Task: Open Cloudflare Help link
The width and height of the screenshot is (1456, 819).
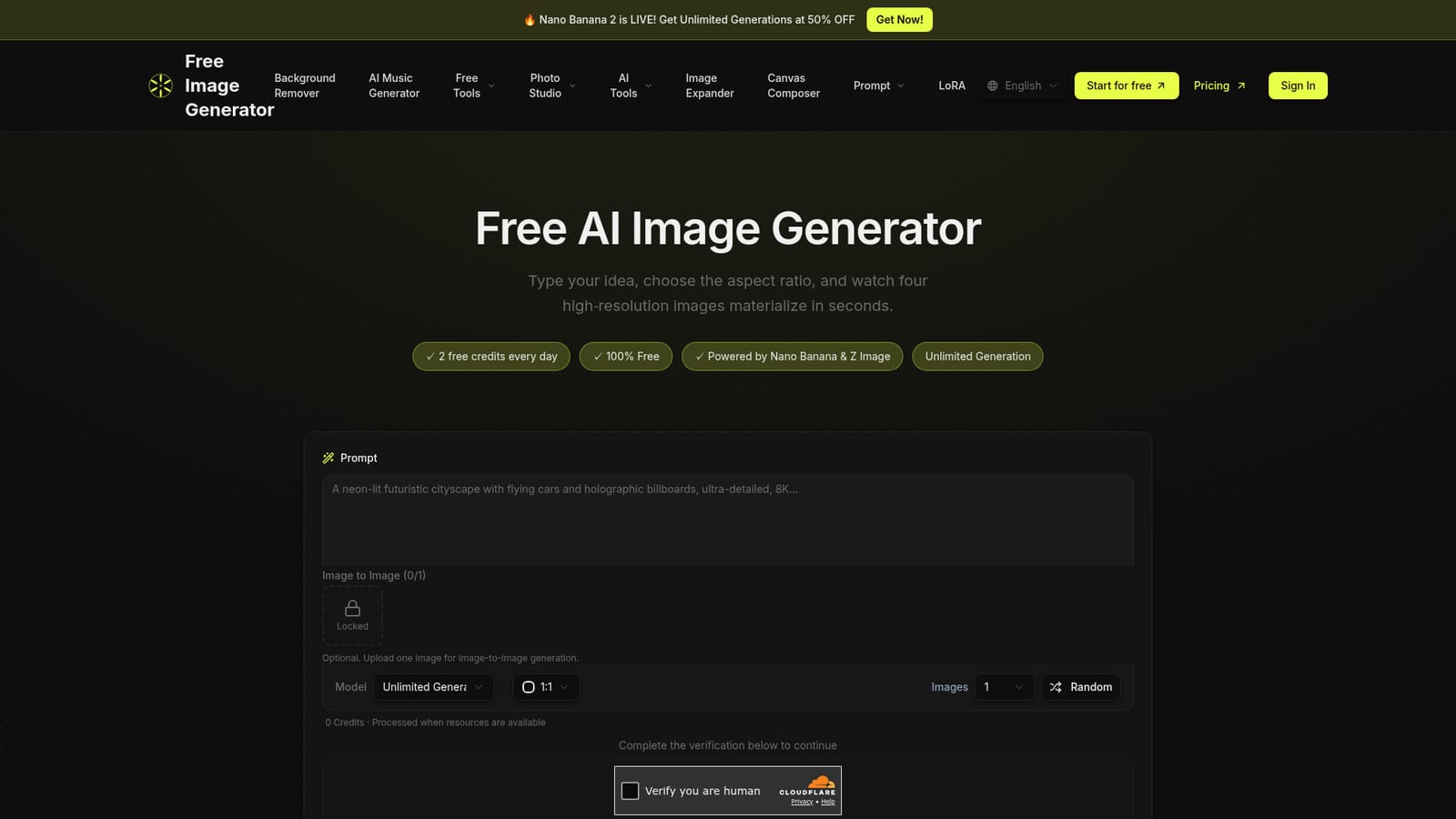Action: point(828,802)
